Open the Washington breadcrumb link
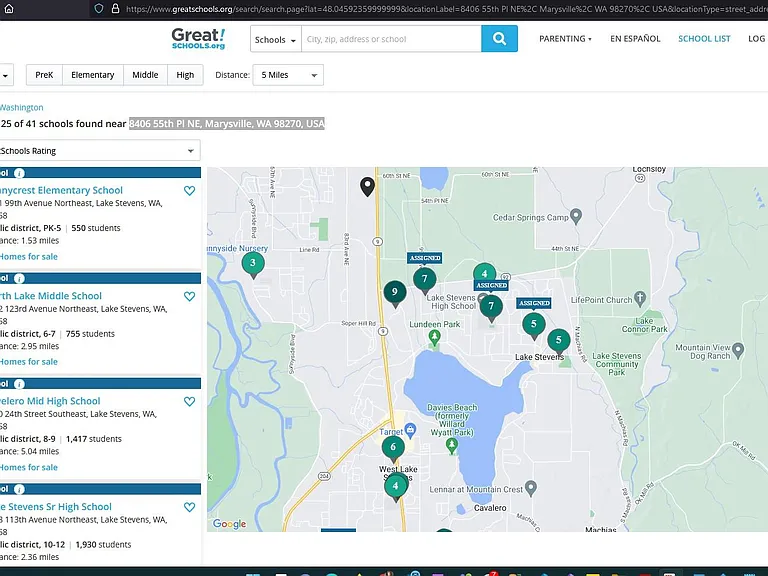Screen dimensions: 768x576 tap(22, 107)
